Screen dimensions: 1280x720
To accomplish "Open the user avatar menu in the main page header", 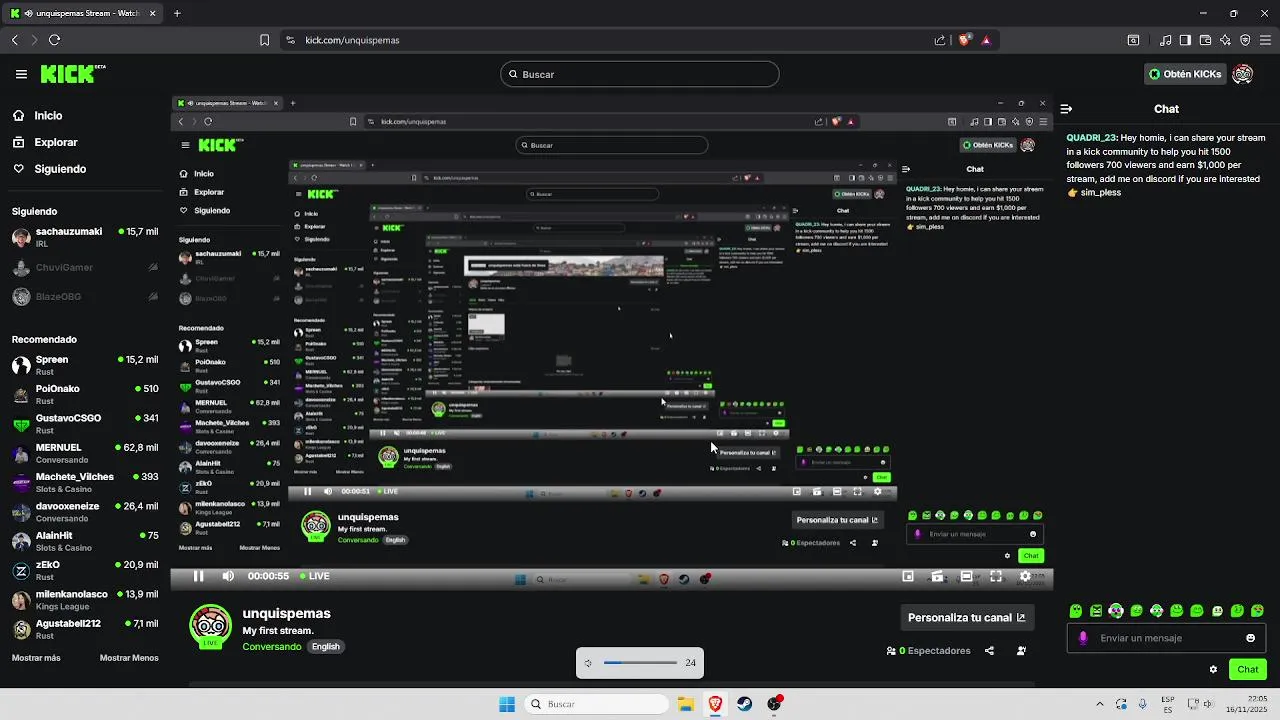I will [x=1242, y=74].
